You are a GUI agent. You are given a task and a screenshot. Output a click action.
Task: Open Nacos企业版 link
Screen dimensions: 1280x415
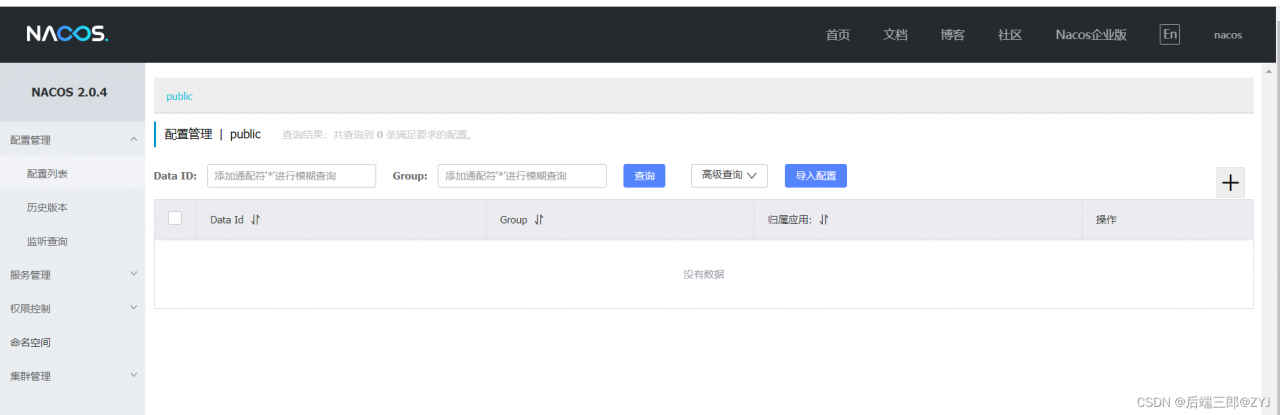pyautogui.click(x=1091, y=34)
